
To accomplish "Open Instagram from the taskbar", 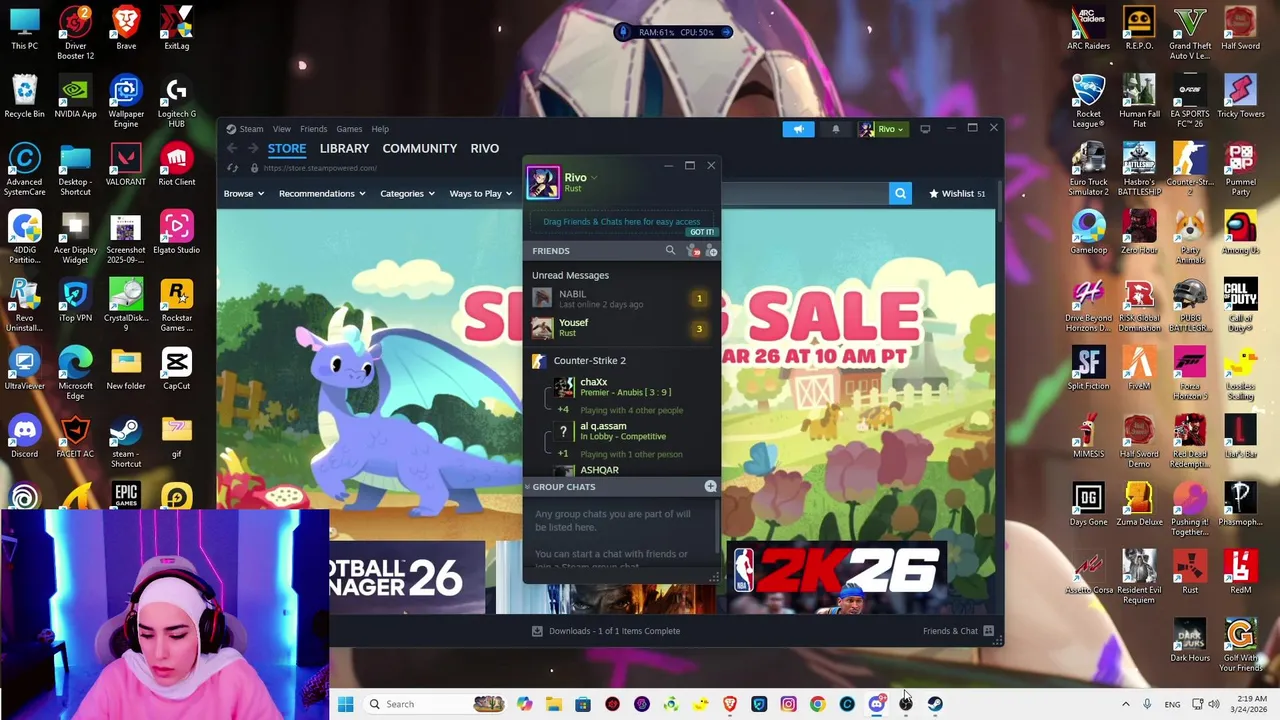I will tap(788, 704).
